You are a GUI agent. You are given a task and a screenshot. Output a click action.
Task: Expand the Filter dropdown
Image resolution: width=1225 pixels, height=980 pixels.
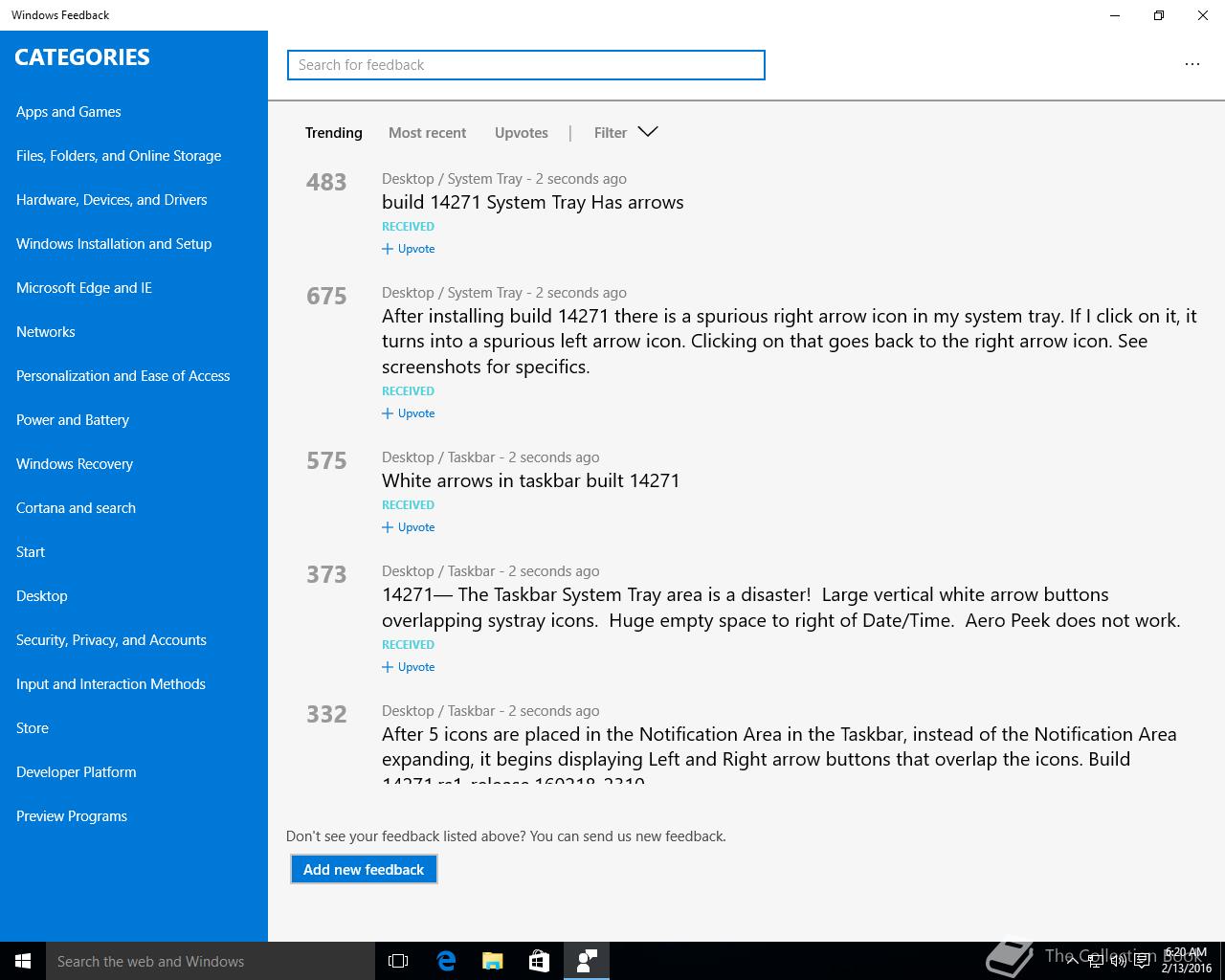coord(626,132)
